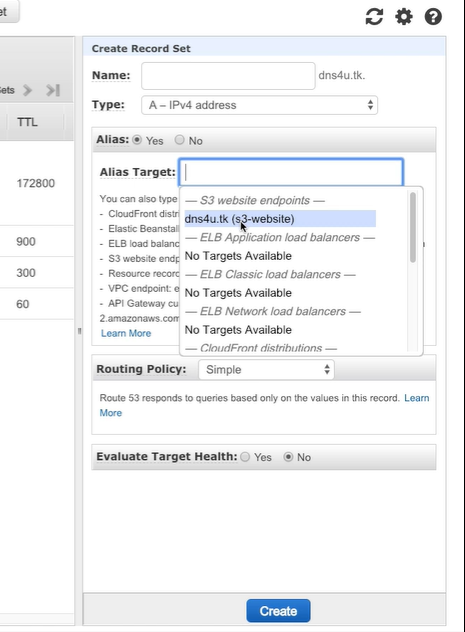Set Evaluate Target Health to No
This screenshot has width=465, height=632.
288,457
